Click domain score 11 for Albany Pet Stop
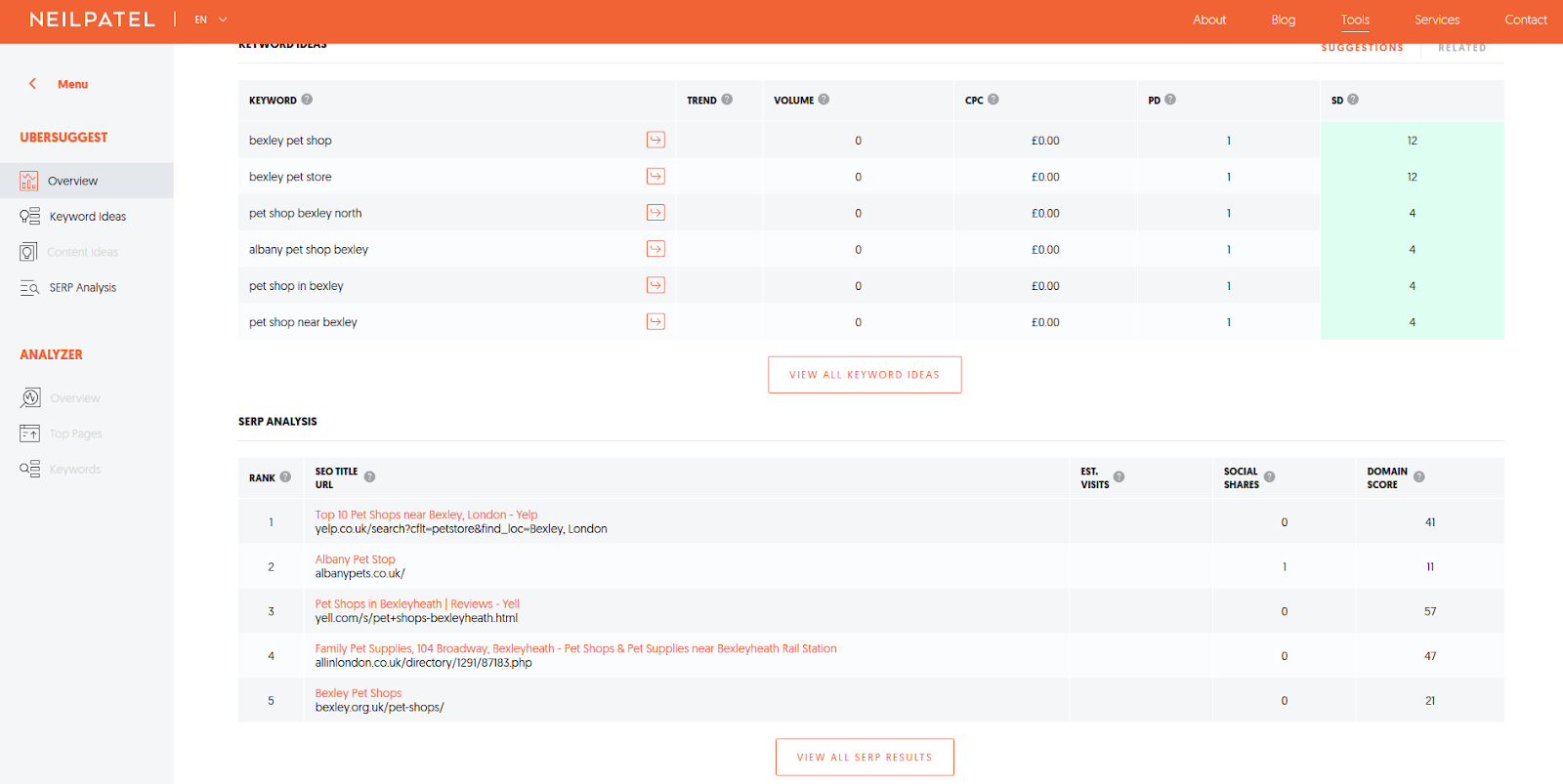 pyautogui.click(x=1430, y=567)
